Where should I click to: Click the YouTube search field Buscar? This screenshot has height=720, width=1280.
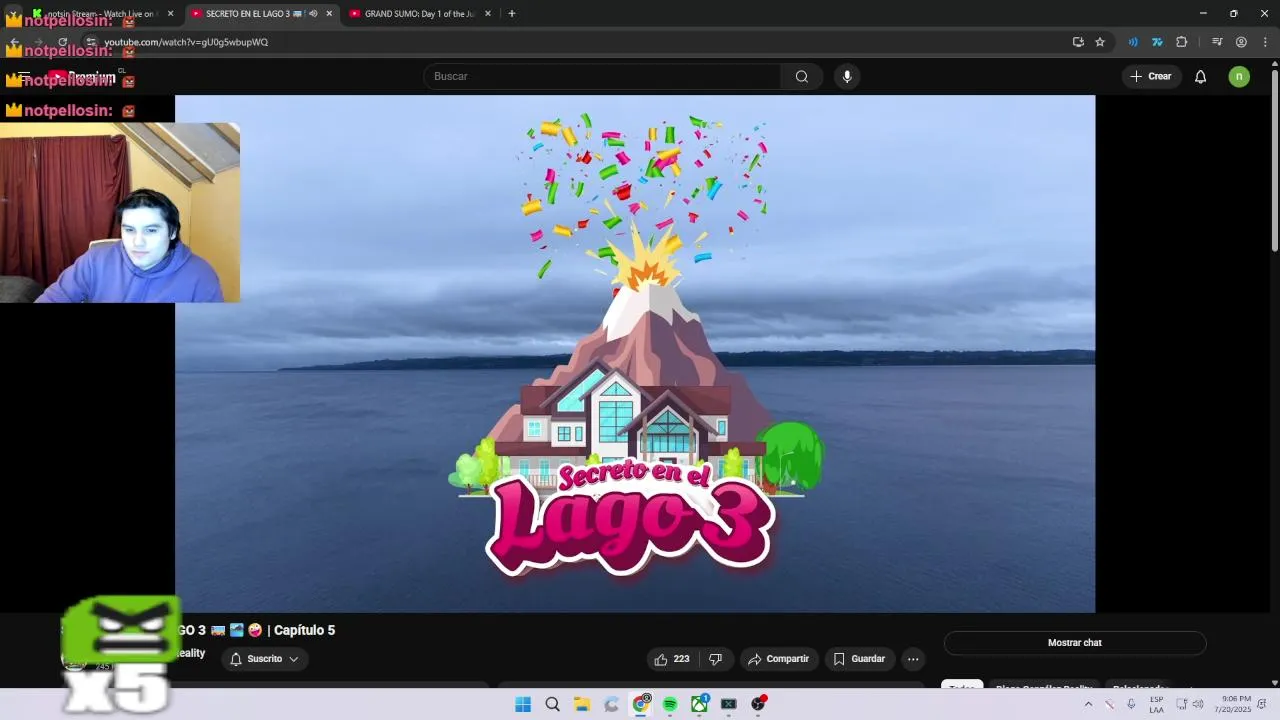[603, 76]
